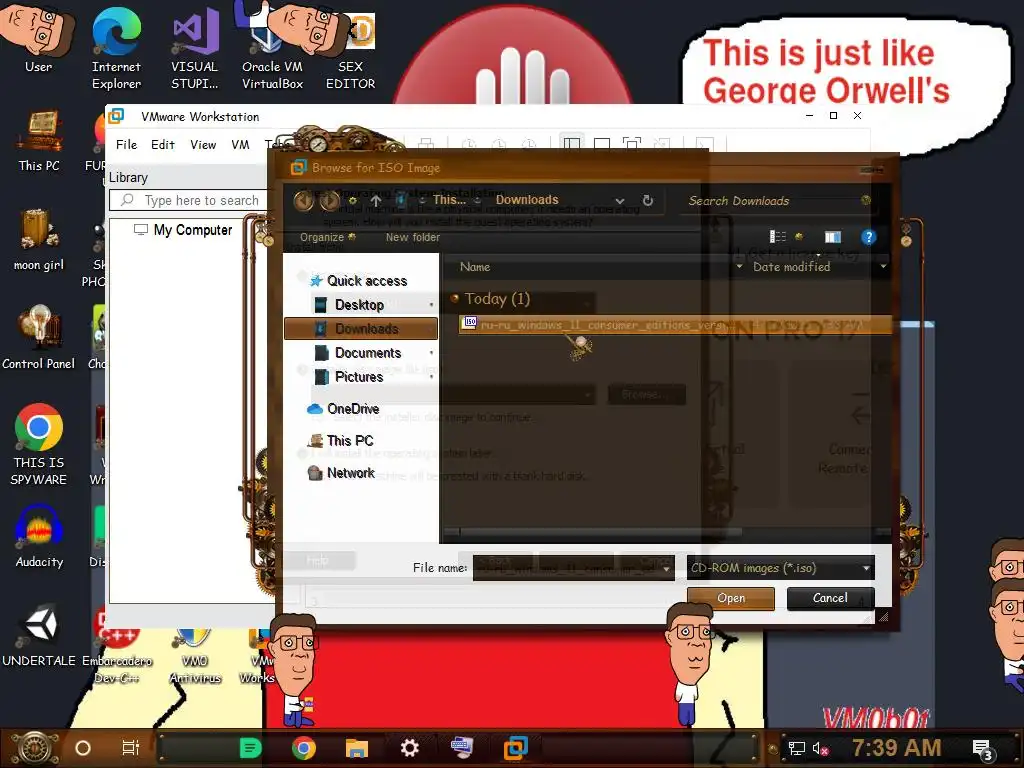Screen dimensions: 1024x768
Task: Cancel the Browse for ISO Image dialog
Action: tap(830, 598)
